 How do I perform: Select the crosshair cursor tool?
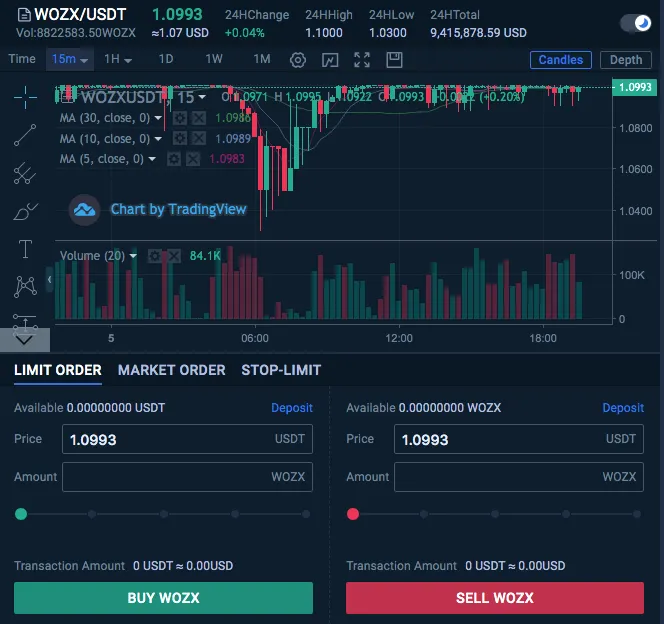click(26, 96)
